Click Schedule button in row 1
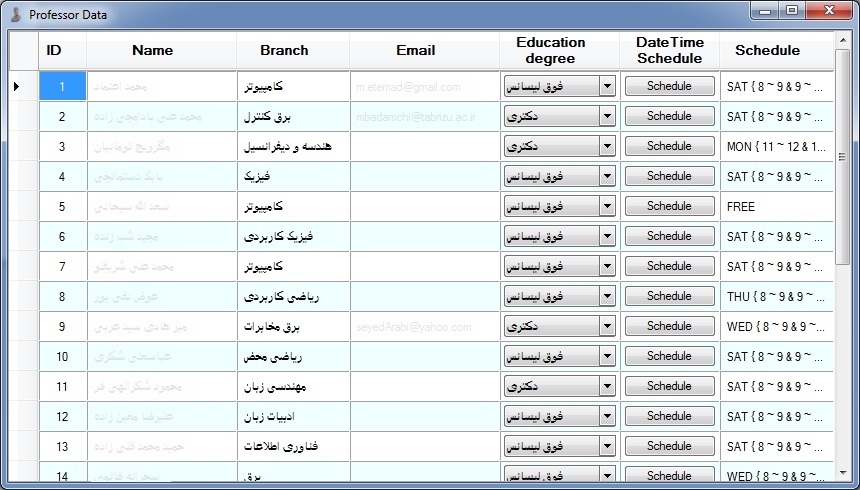860x490 pixels. pyautogui.click(x=669, y=86)
